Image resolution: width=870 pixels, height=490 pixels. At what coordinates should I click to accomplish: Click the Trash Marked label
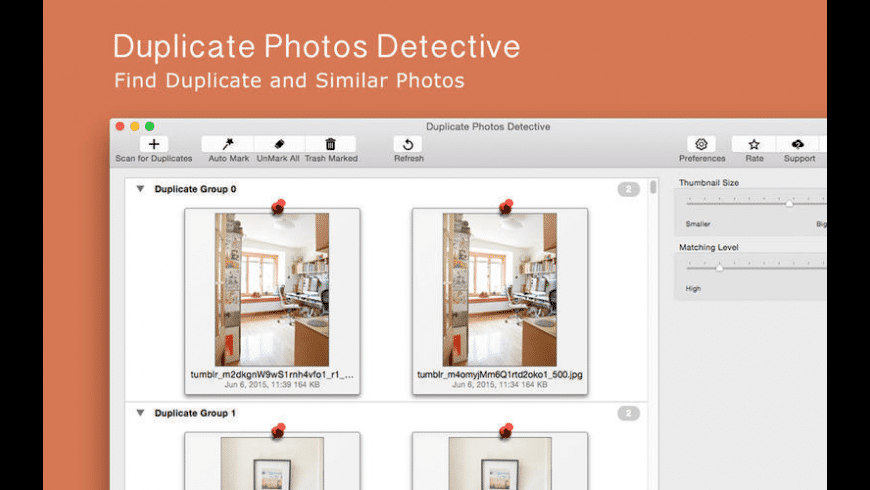[331, 159]
